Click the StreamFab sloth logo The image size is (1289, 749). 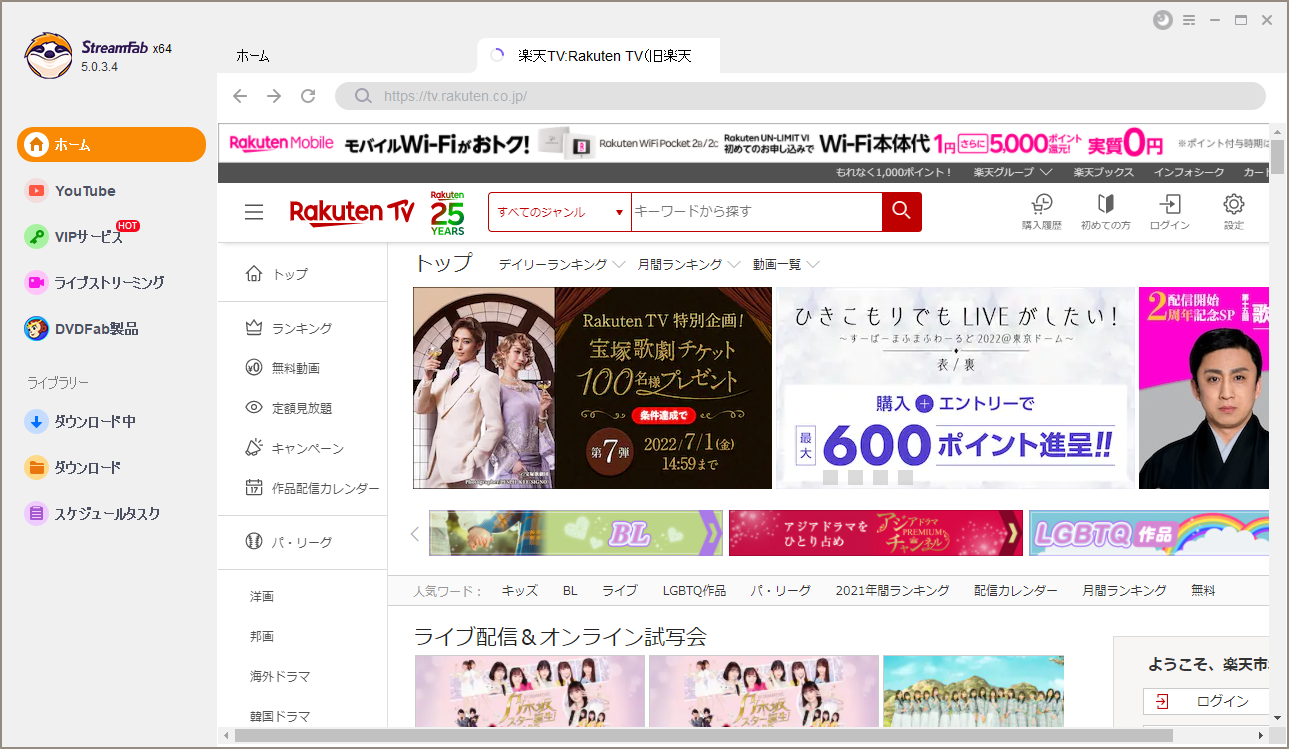49,56
